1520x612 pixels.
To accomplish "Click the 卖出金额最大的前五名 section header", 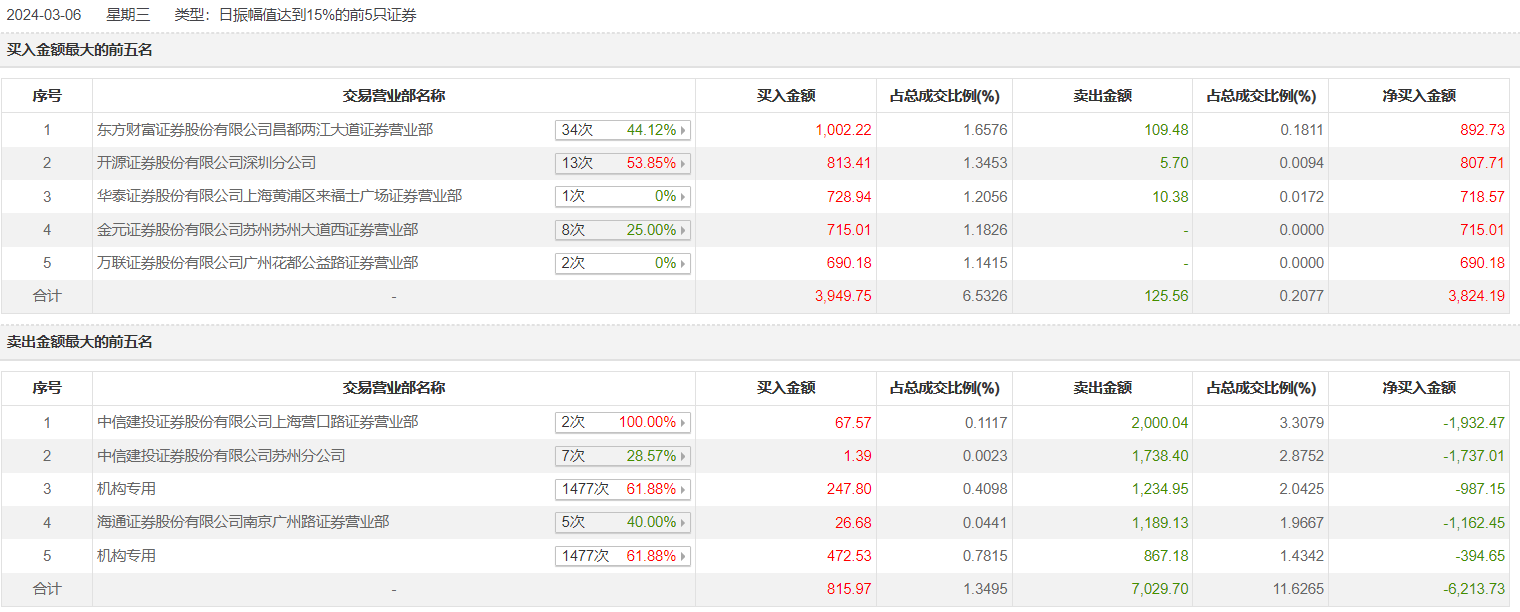I will 80,342.
